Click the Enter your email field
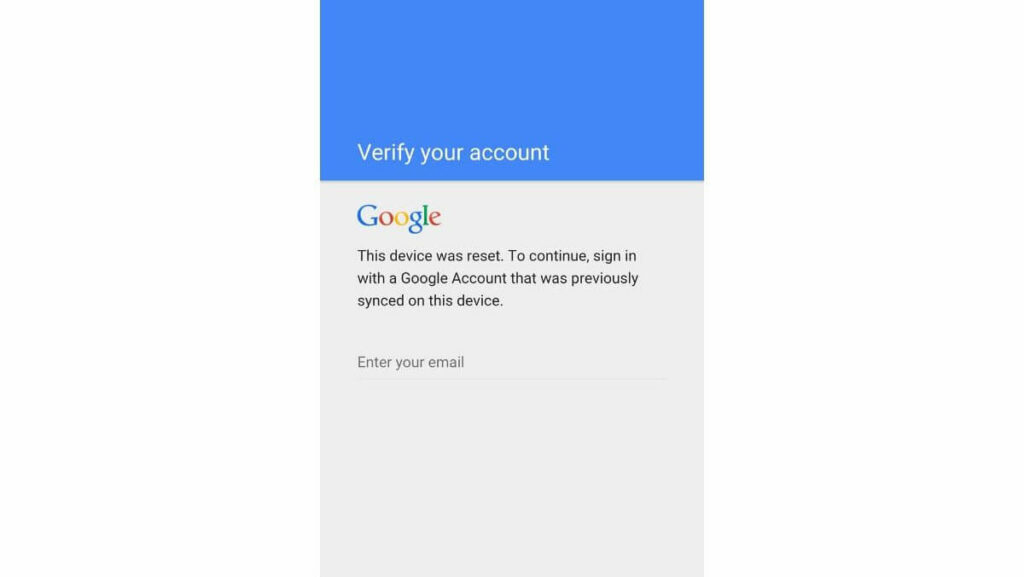 (511, 362)
